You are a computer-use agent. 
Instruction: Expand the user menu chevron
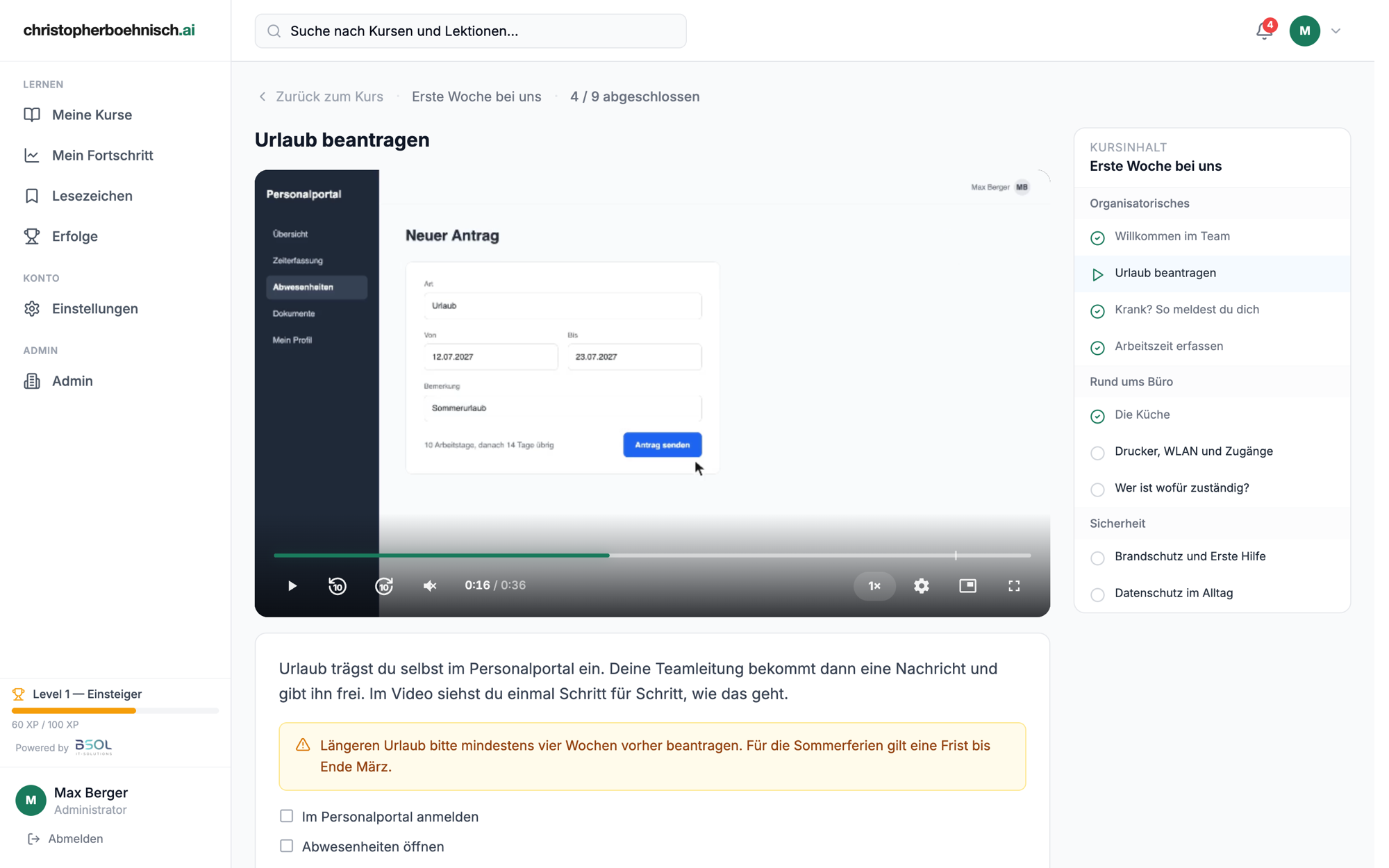pyautogui.click(x=1336, y=31)
